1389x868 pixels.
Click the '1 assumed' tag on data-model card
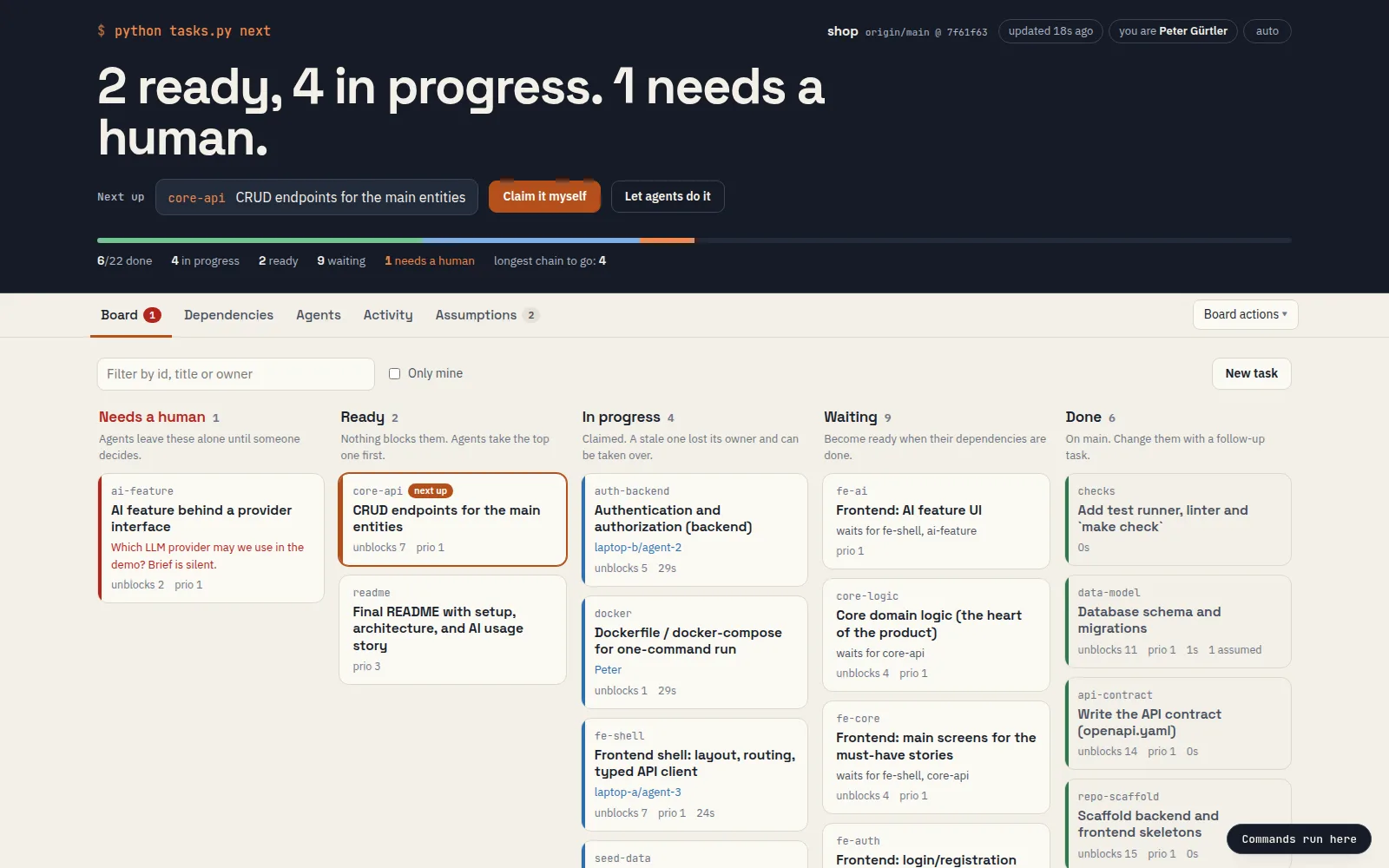(x=1234, y=650)
